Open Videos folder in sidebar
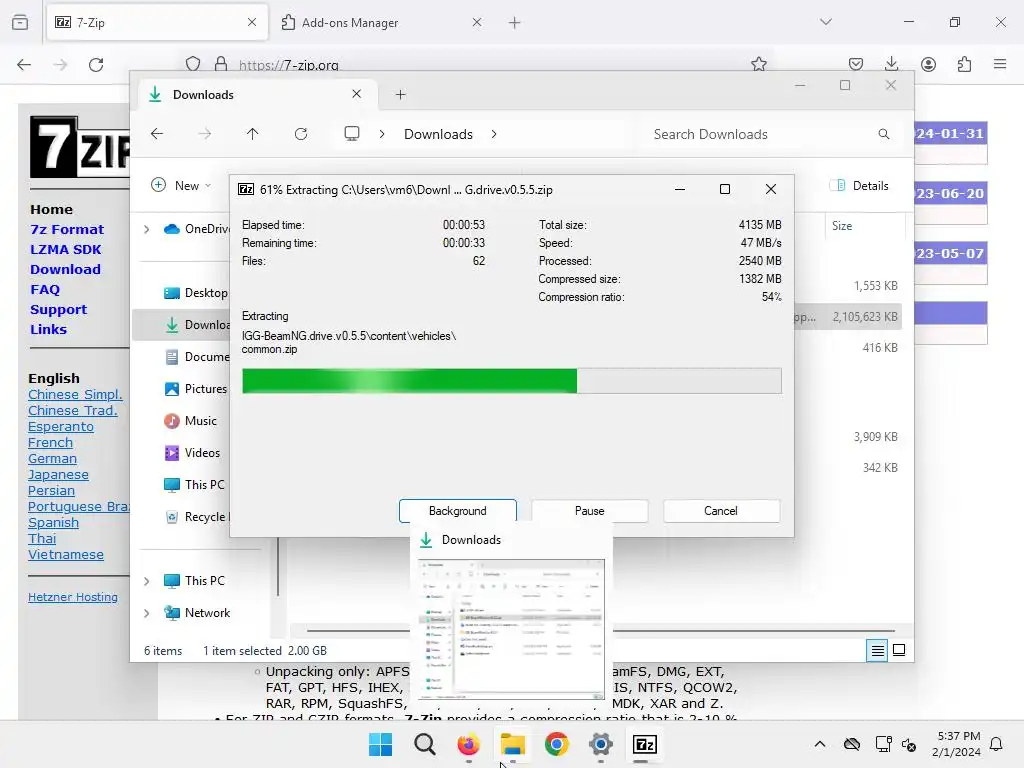This screenshot has width=1024, height=768. point(192,453)
